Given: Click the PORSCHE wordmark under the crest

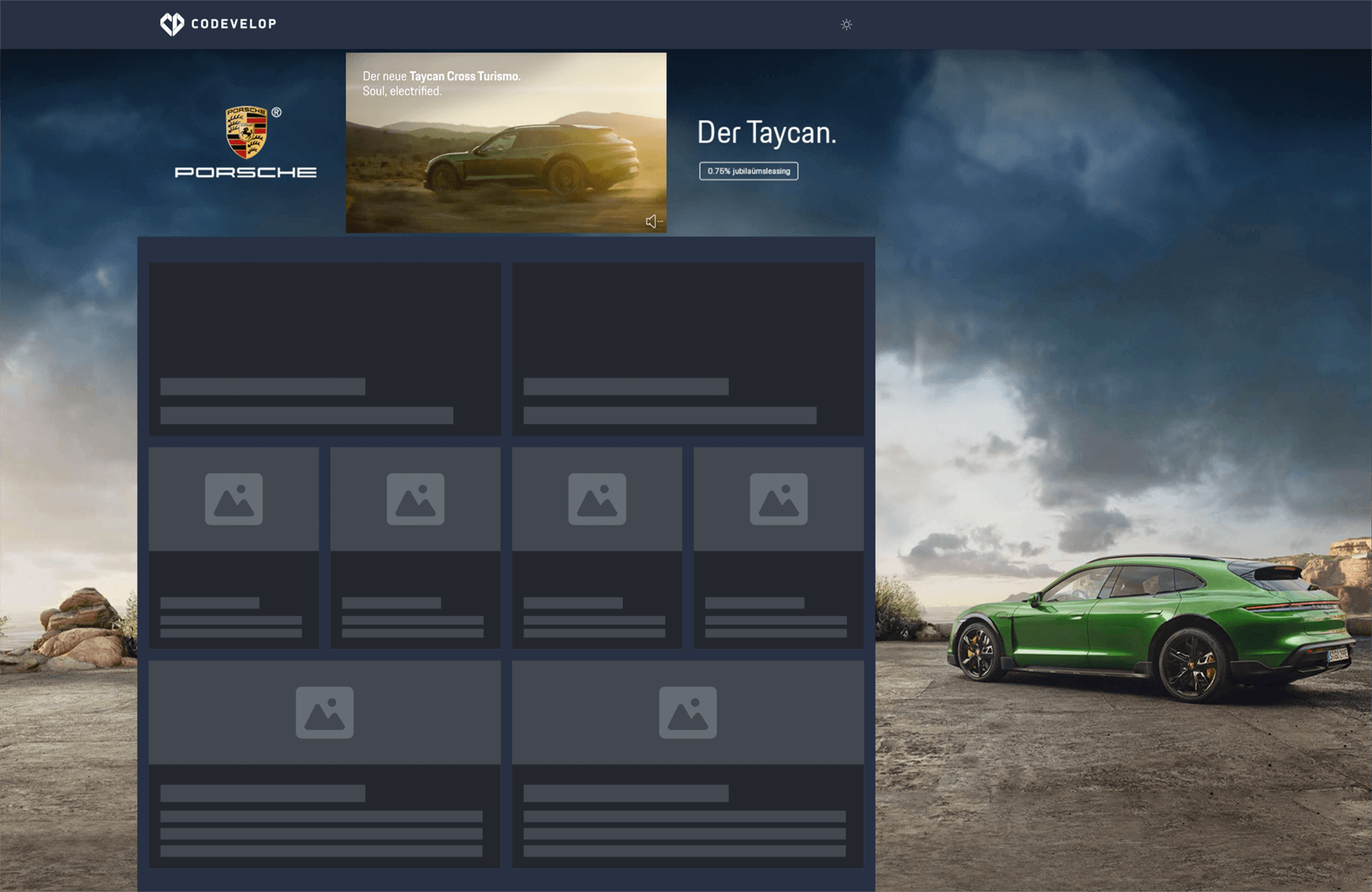Looking at the screenshot, I should point(246,172).
